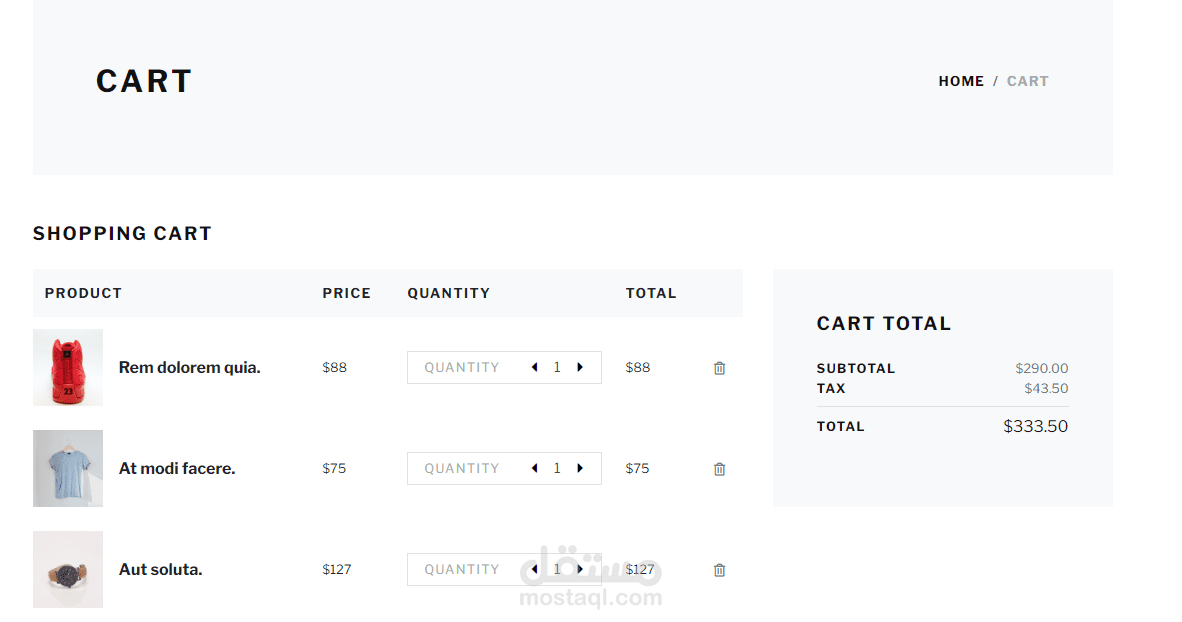The height and width of the screenshot is (622, 1182).
Task: Open the red sneaker product thumbnail
Action: click(x=68, y=367)
